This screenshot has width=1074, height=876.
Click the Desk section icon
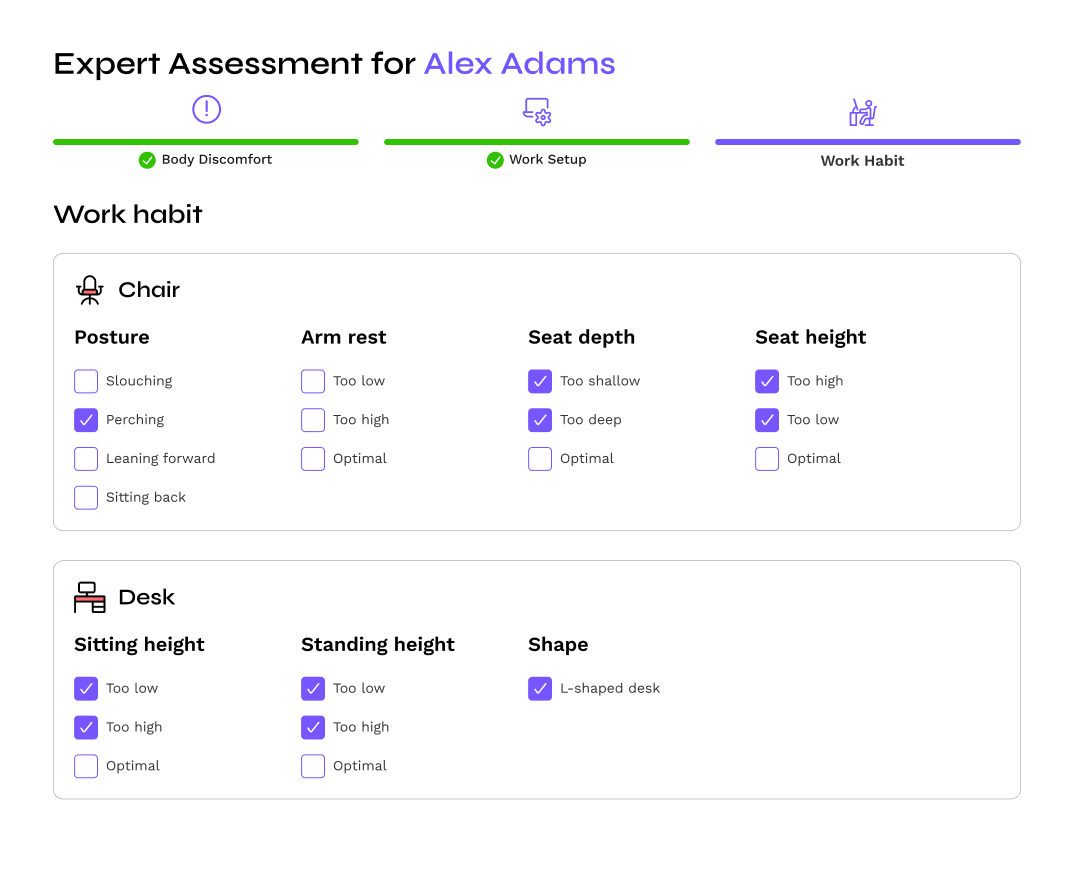tap(90, 597)
